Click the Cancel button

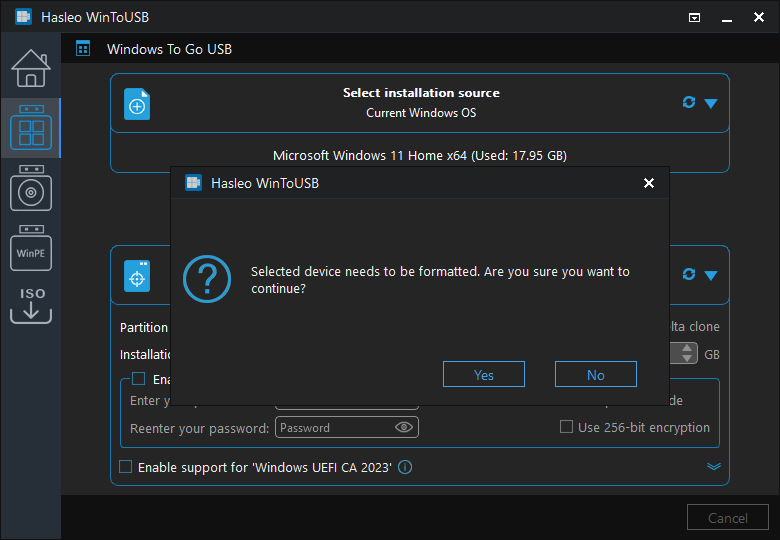coord(728,518)
